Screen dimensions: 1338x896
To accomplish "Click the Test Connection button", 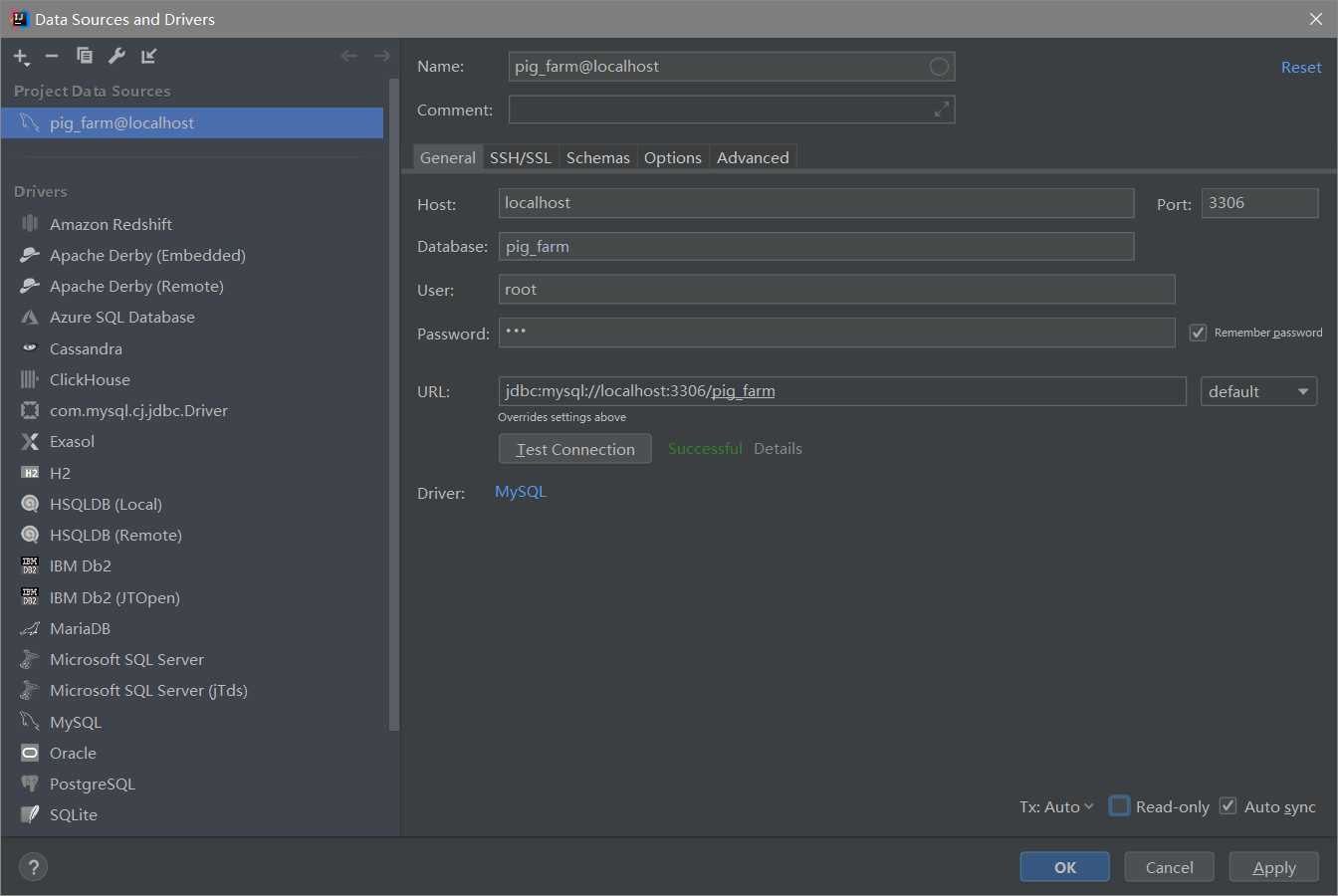I will pos(575,449).
